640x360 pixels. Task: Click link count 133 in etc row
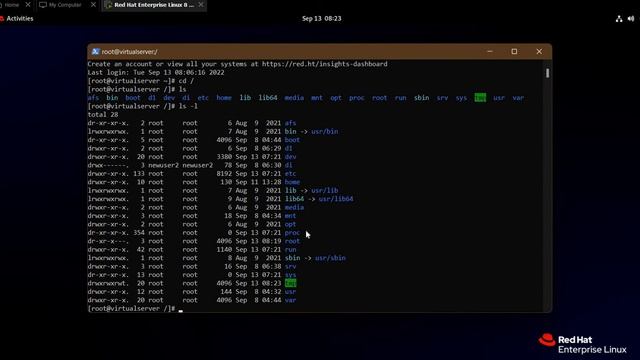coord(139,174)
